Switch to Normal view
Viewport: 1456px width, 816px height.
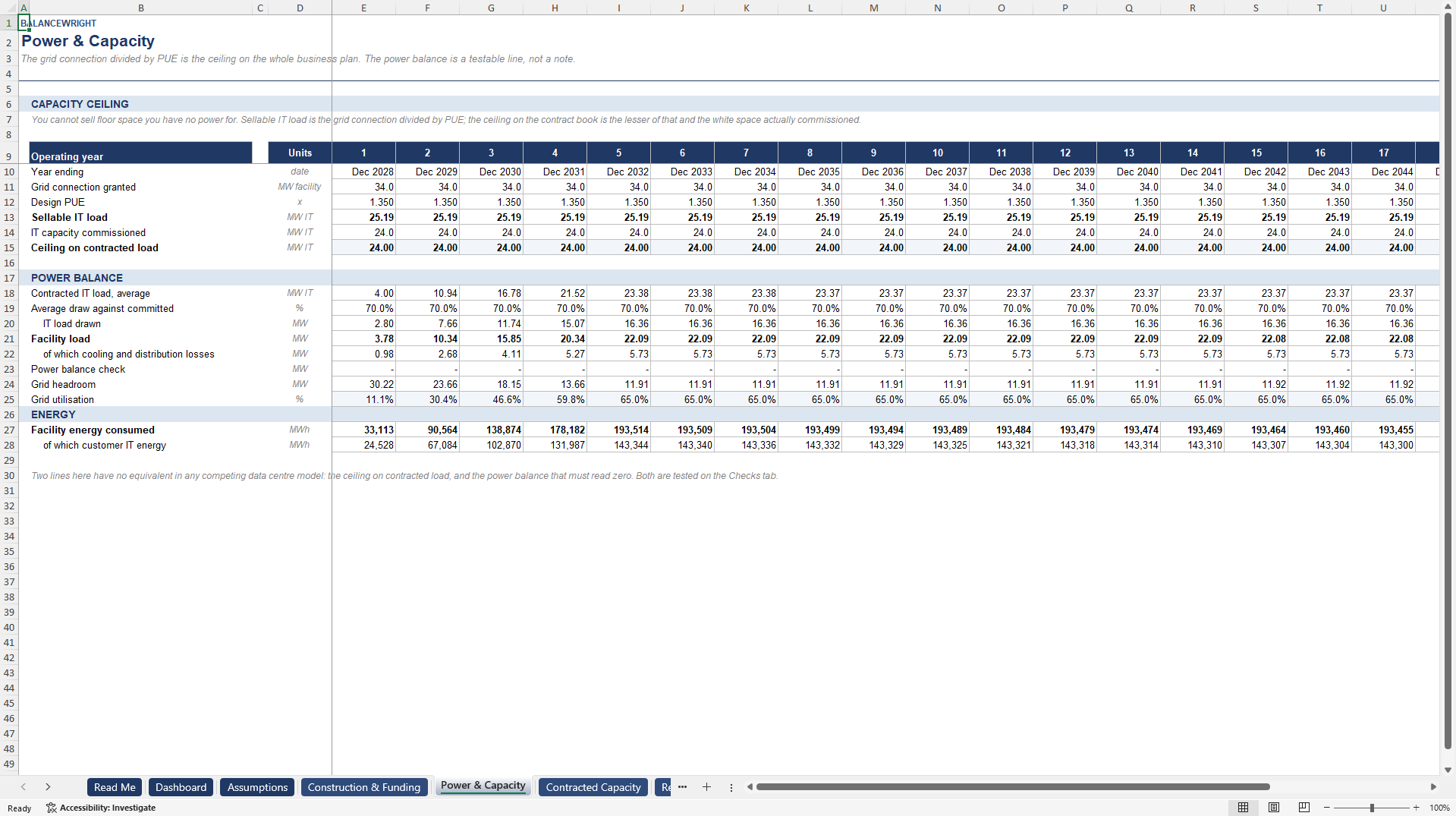1243,808
